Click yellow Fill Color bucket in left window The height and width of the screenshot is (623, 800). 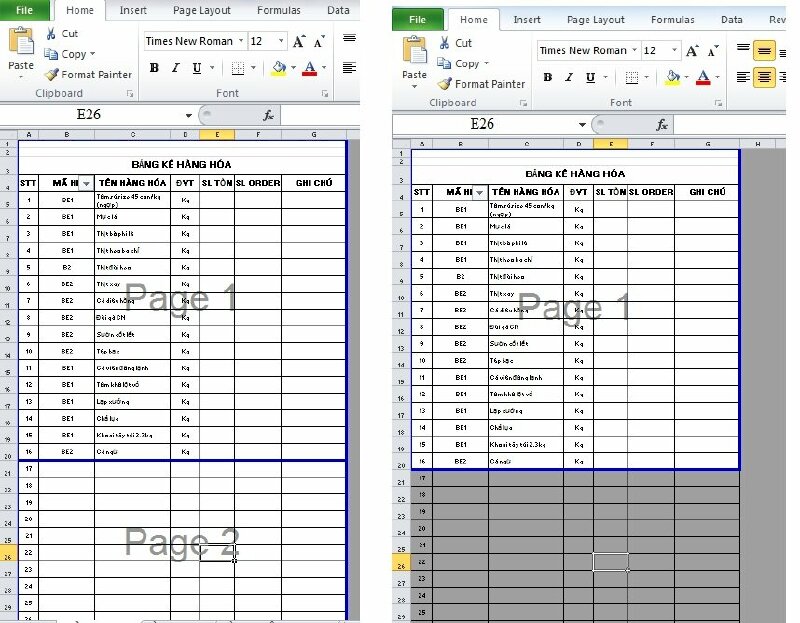click(x=278, y=68)
